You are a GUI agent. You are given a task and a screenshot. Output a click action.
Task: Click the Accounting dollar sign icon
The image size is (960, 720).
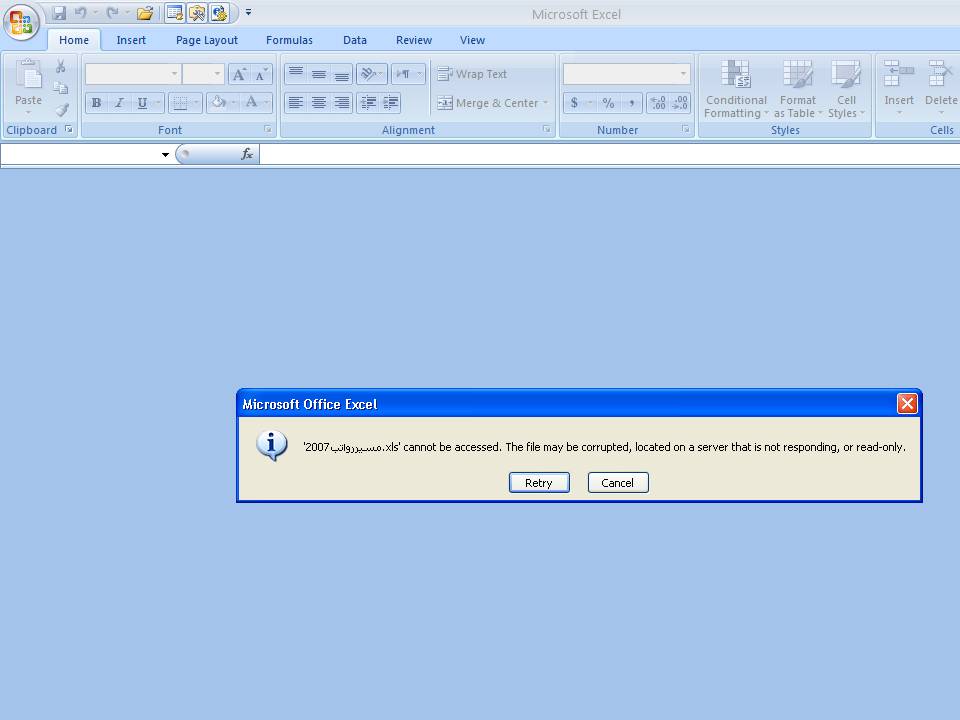tap(574, 103)
